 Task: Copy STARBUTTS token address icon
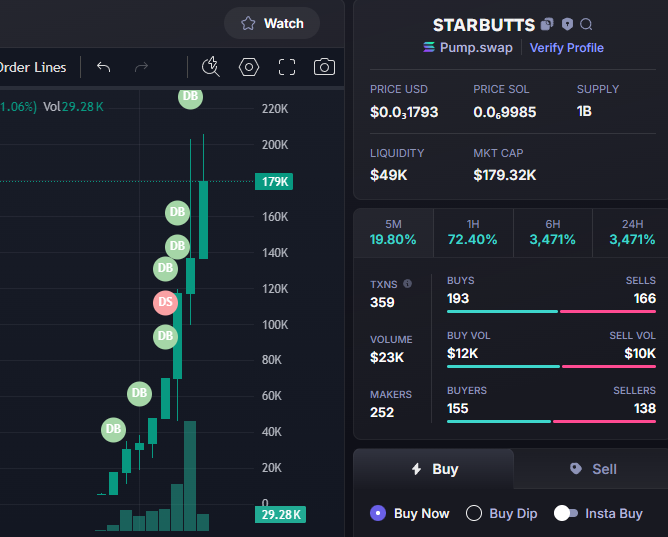point(547,24)
